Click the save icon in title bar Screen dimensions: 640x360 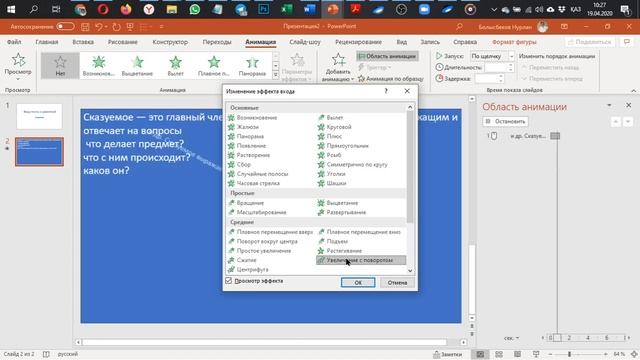coord(85,27)
